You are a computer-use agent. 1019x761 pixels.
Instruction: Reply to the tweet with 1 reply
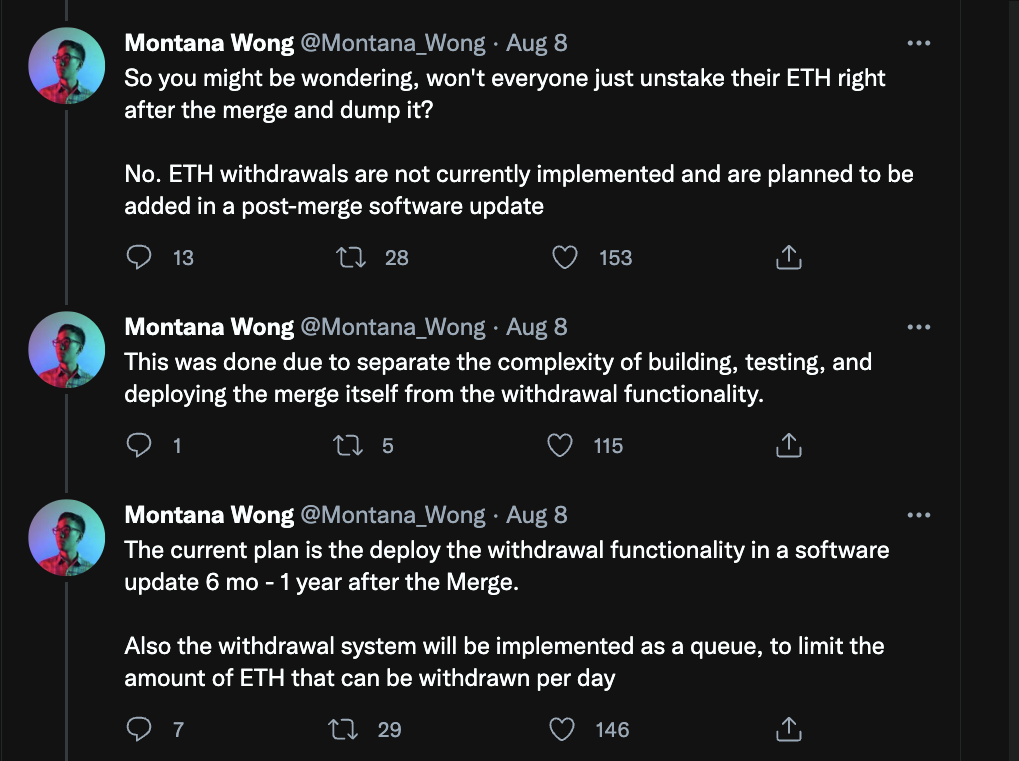pos(139,446)
